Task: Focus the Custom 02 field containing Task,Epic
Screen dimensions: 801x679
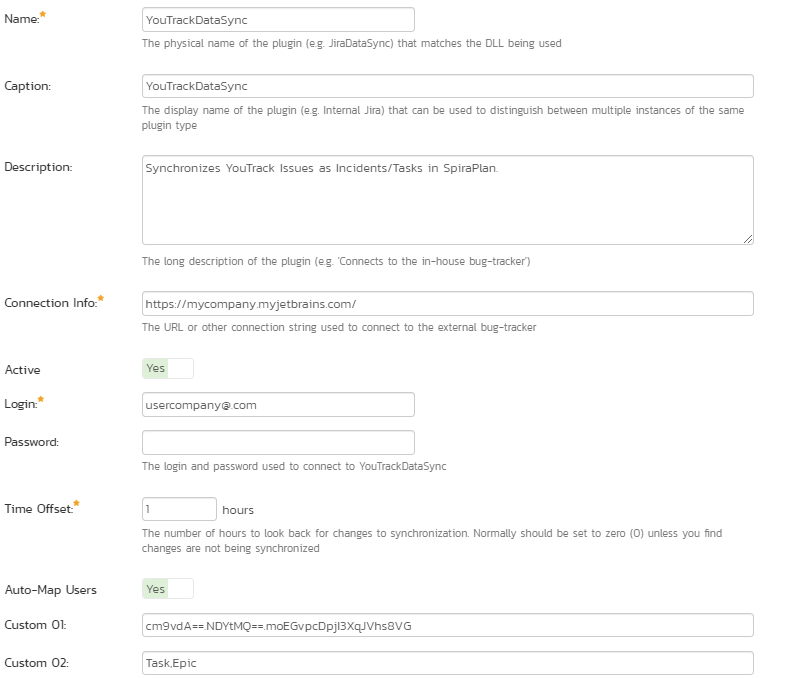Action: point(447,663)
